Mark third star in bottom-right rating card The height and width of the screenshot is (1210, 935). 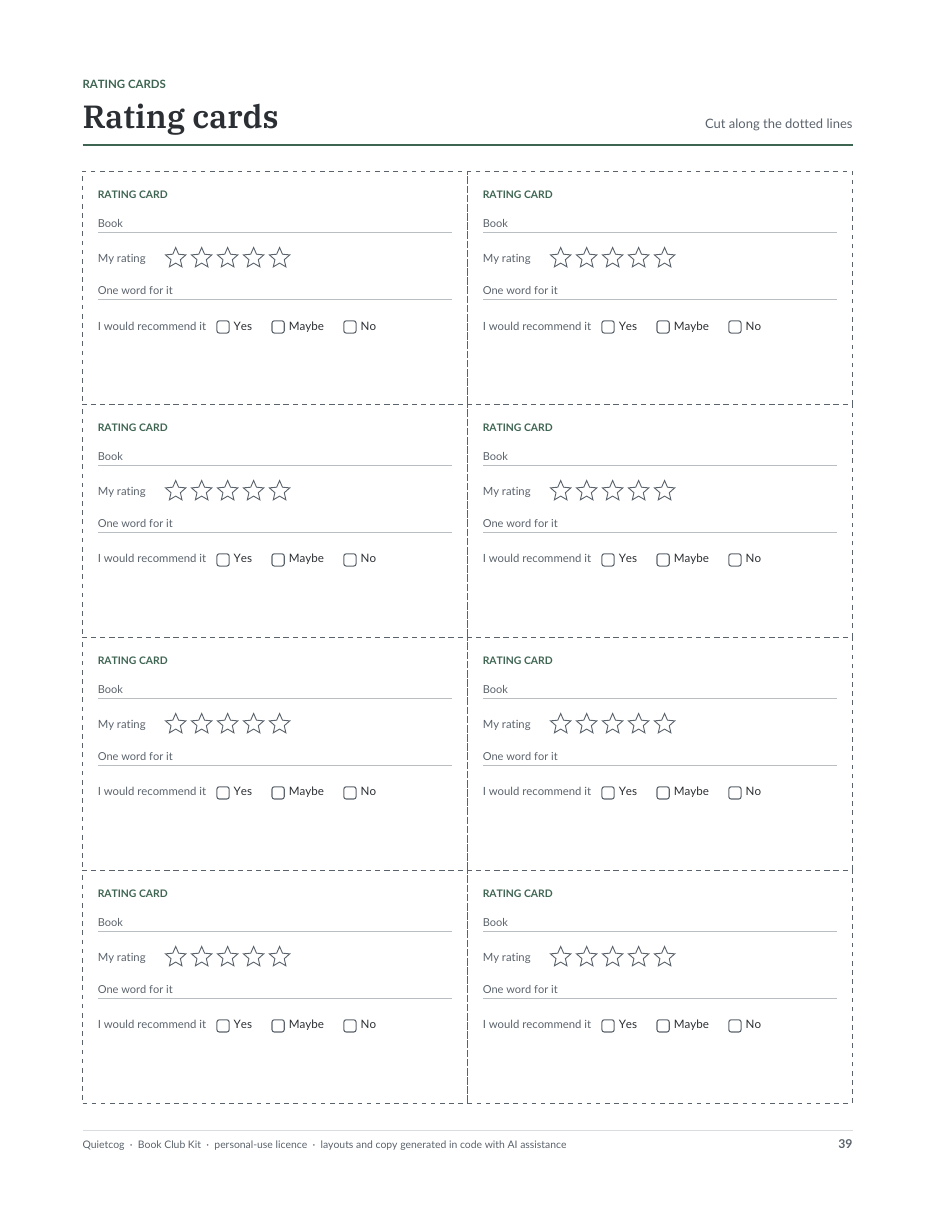click(613, 957)
